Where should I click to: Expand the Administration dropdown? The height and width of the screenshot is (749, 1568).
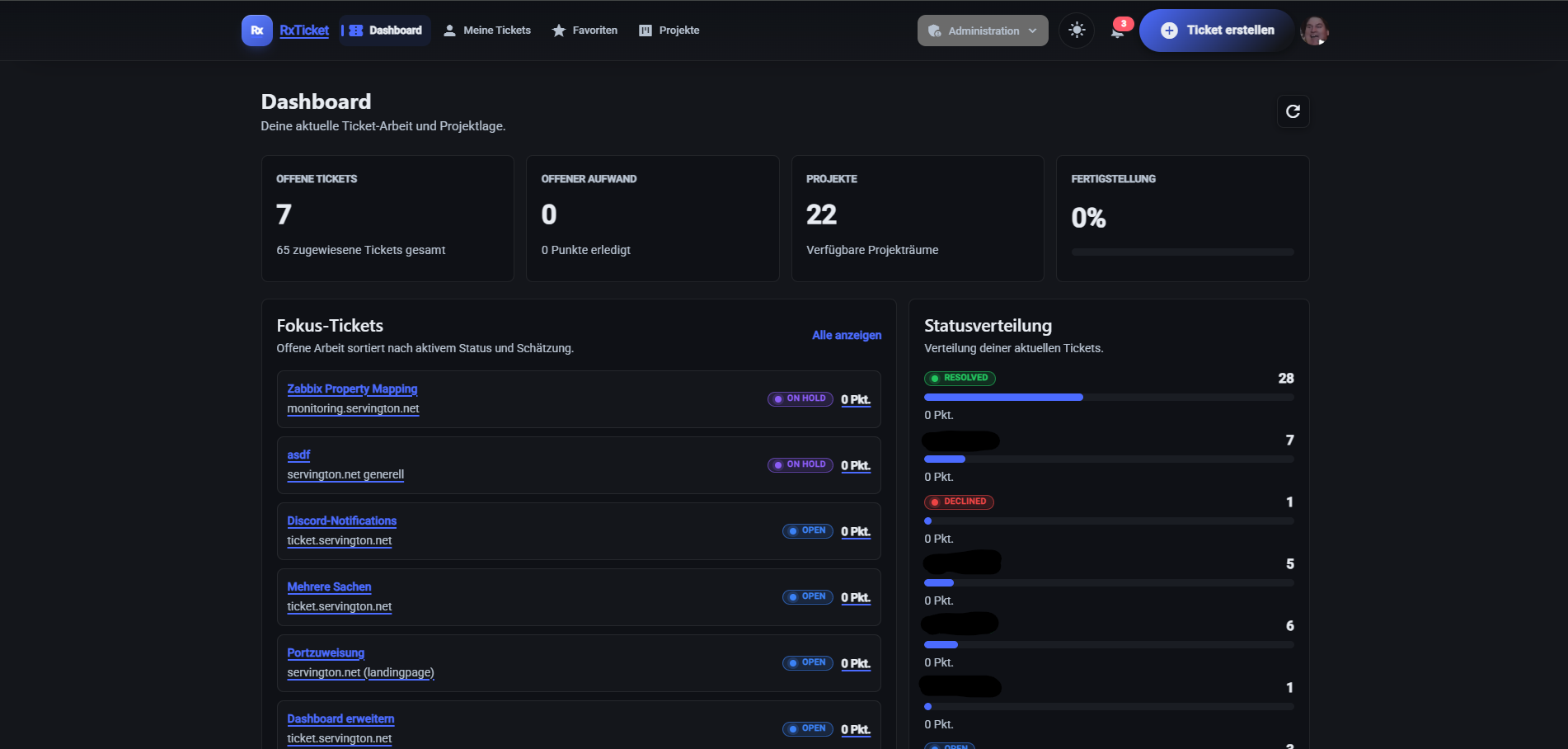tap(983, 31)
